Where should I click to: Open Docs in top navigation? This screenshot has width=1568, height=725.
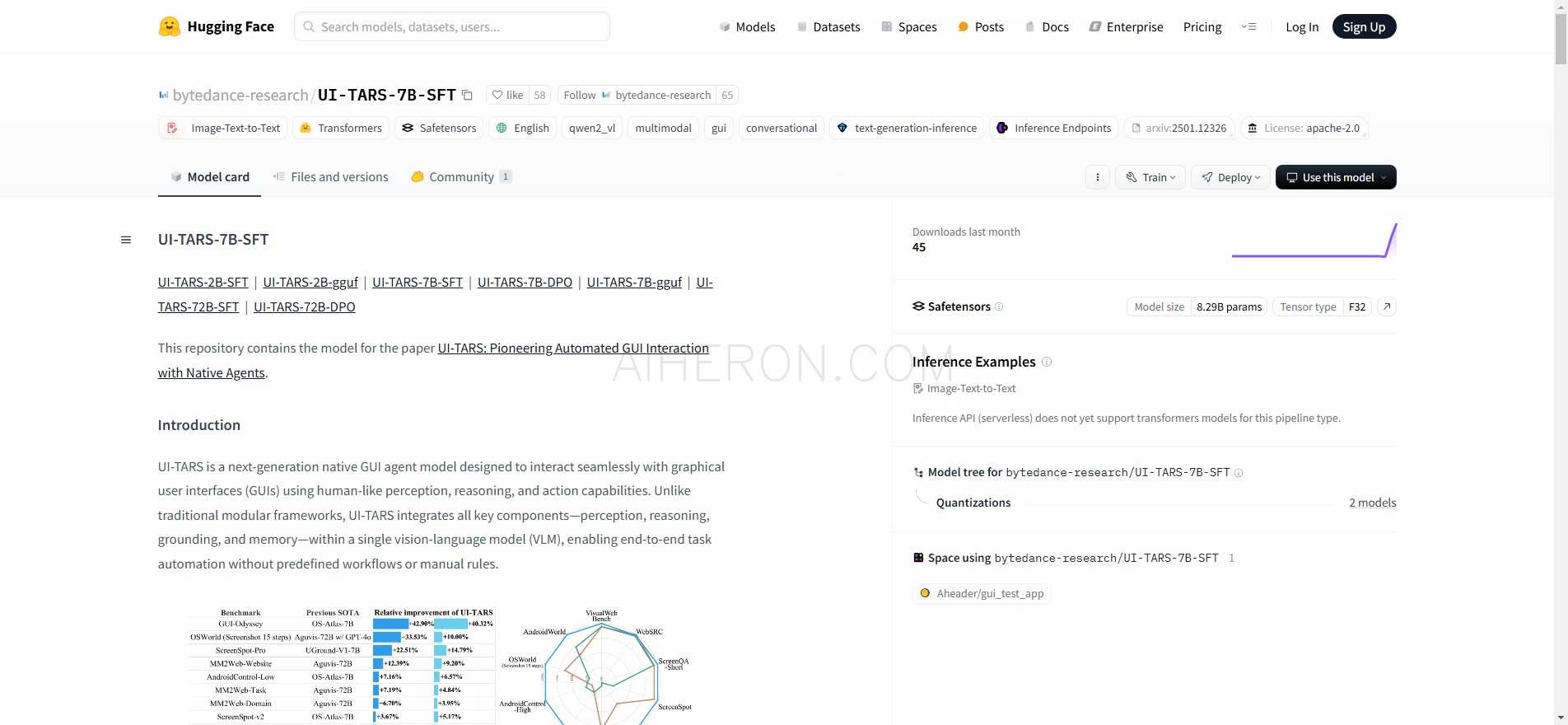(x=1047, y=26)
